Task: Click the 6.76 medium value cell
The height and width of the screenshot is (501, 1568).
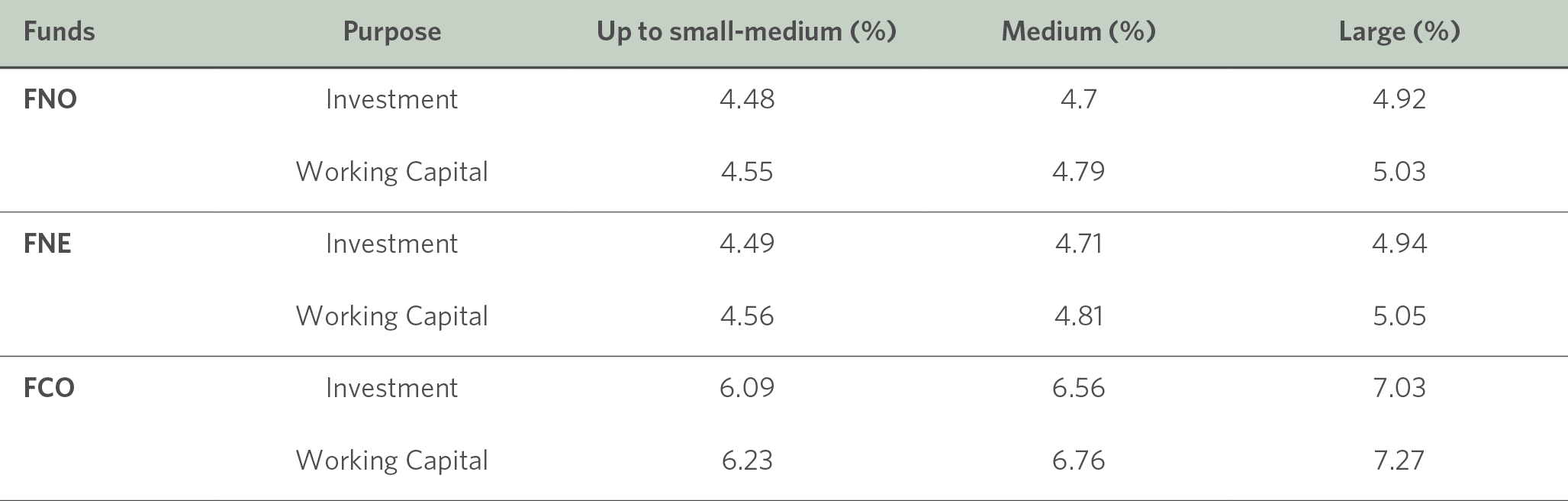Action: tap(1078, 461)
